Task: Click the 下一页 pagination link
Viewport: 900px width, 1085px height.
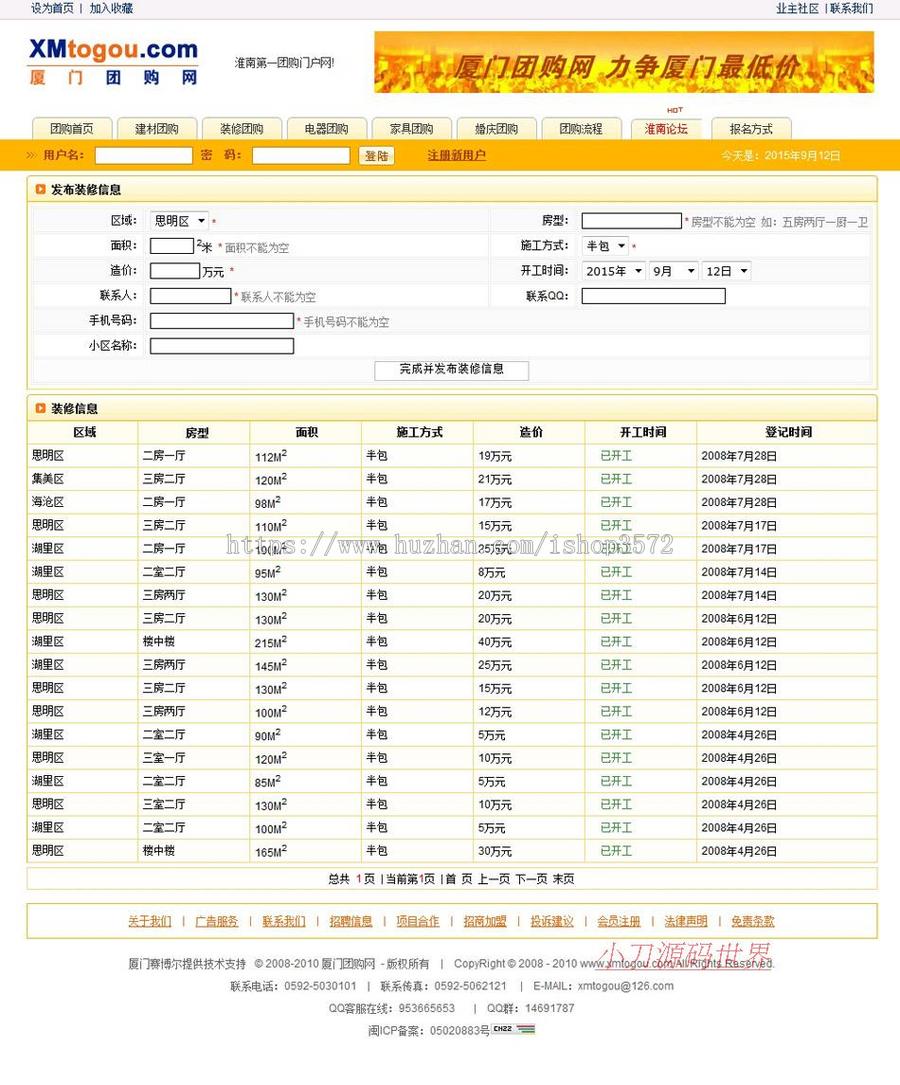Action: (x=531, y=879)
